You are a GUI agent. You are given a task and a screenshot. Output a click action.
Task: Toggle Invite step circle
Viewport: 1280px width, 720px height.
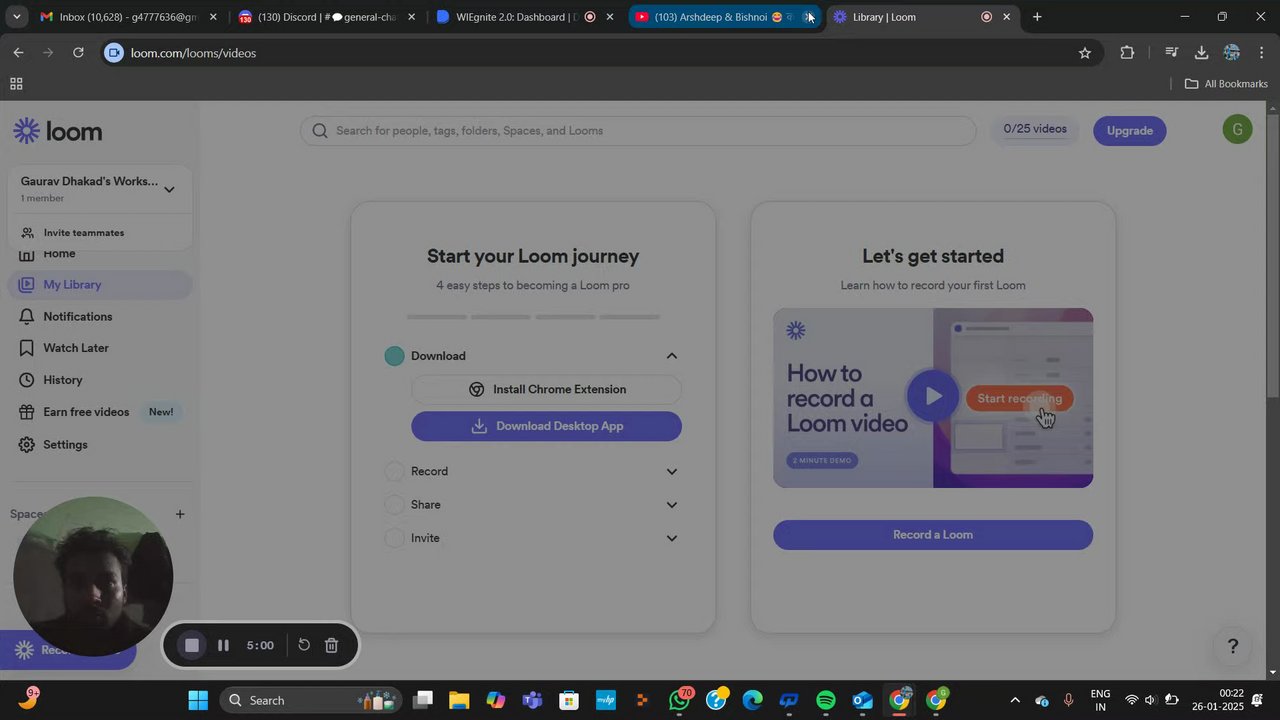(x=395, y=538)
